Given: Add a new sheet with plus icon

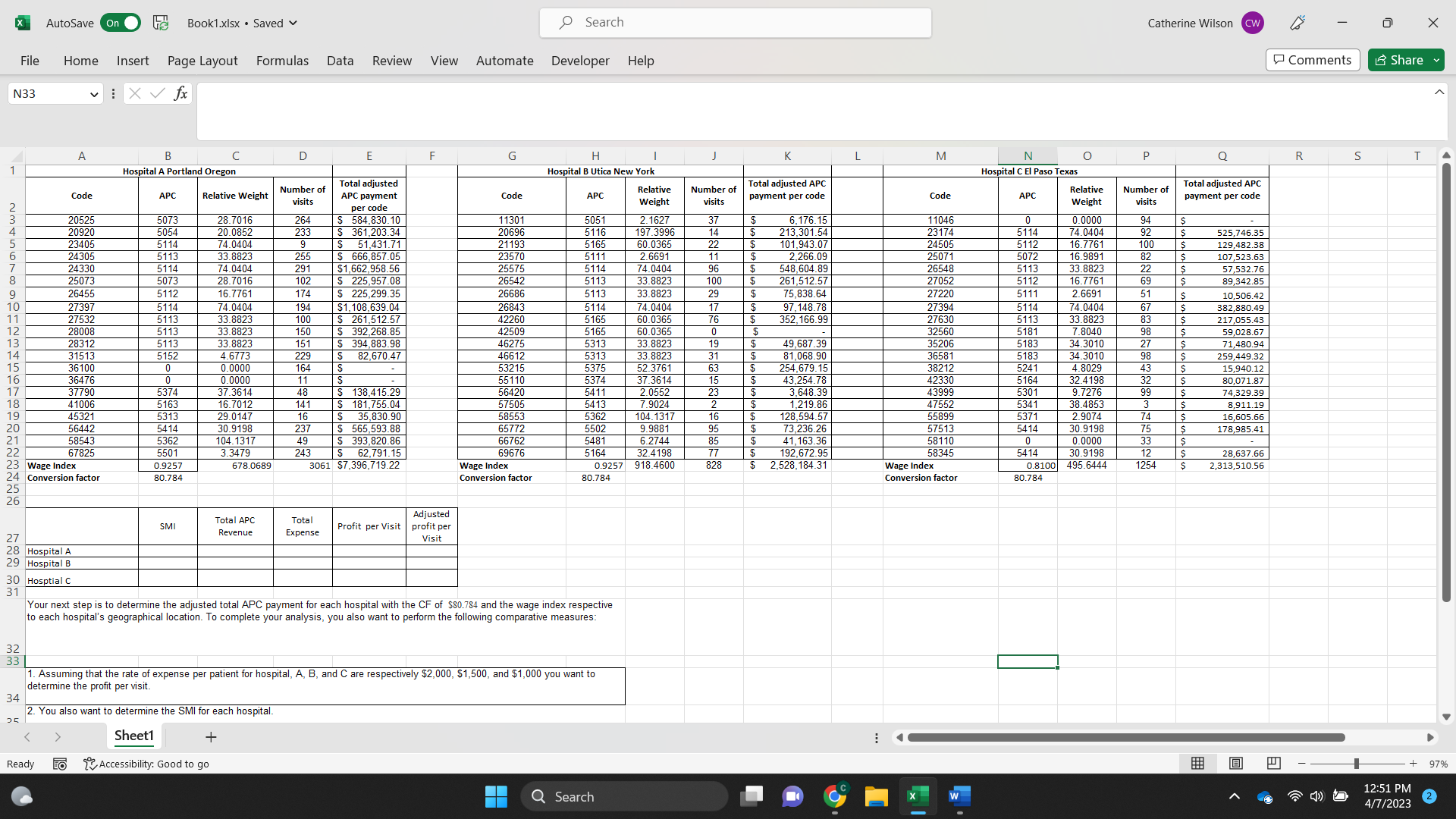Looking at the screenshot, I should coord(211,736).
